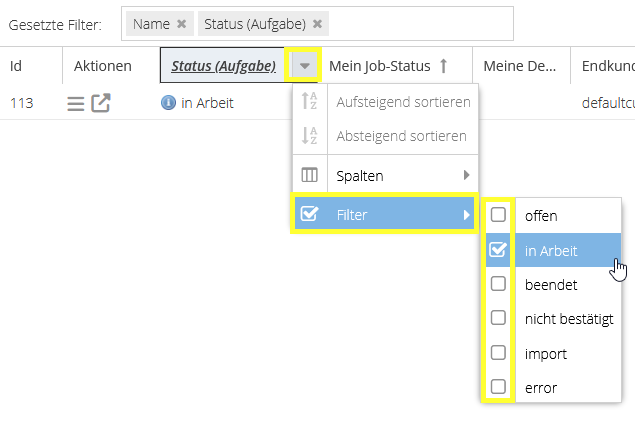Uncheck the in Arbeit filter checkbox
This screenshot has height=422, width=635.
pyautogui.click(x=498, y=249)
